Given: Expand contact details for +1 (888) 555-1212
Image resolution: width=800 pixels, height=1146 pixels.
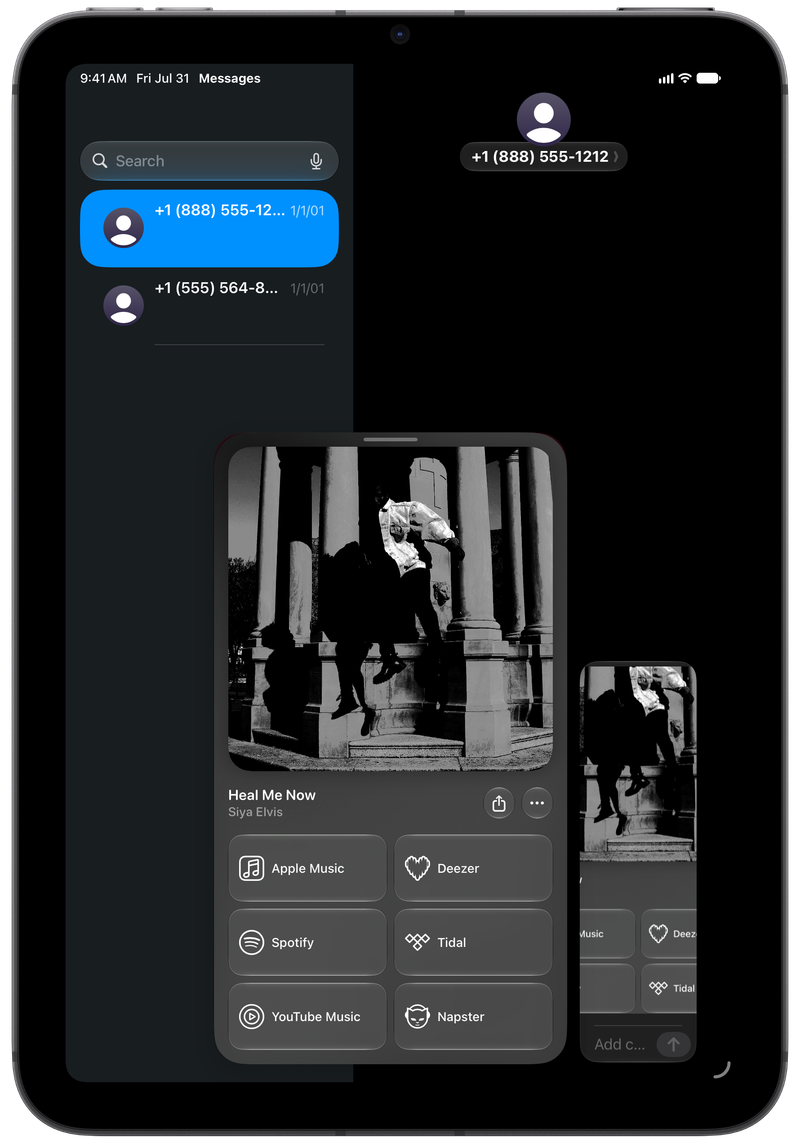Looking at the screenshot, I should click(x=544, y=156).
